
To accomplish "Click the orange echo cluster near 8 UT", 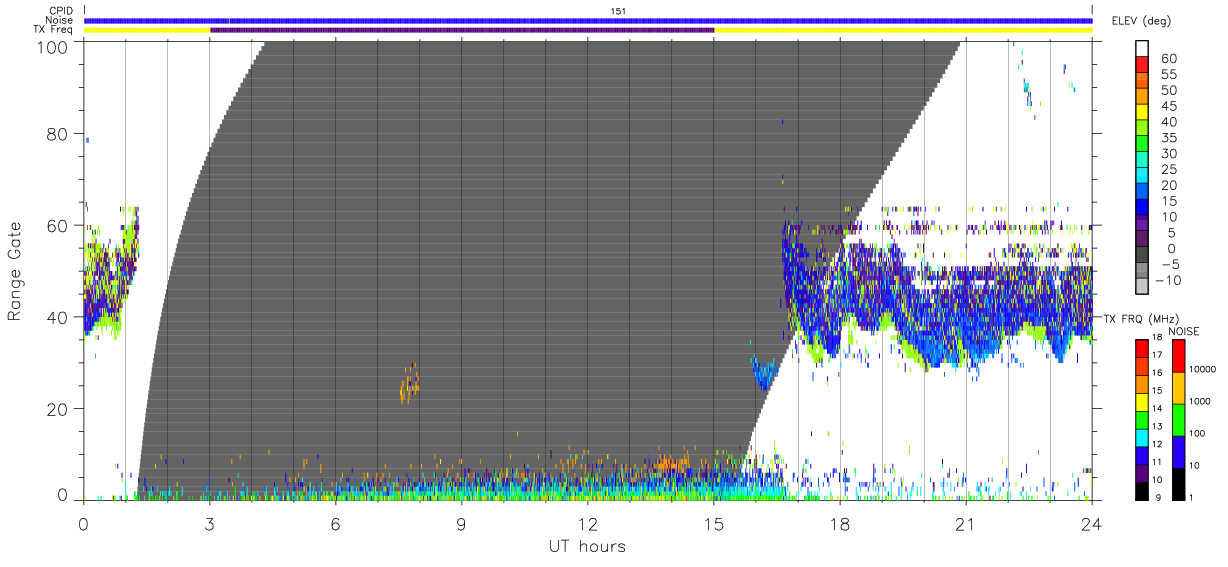I will (409, 383).
